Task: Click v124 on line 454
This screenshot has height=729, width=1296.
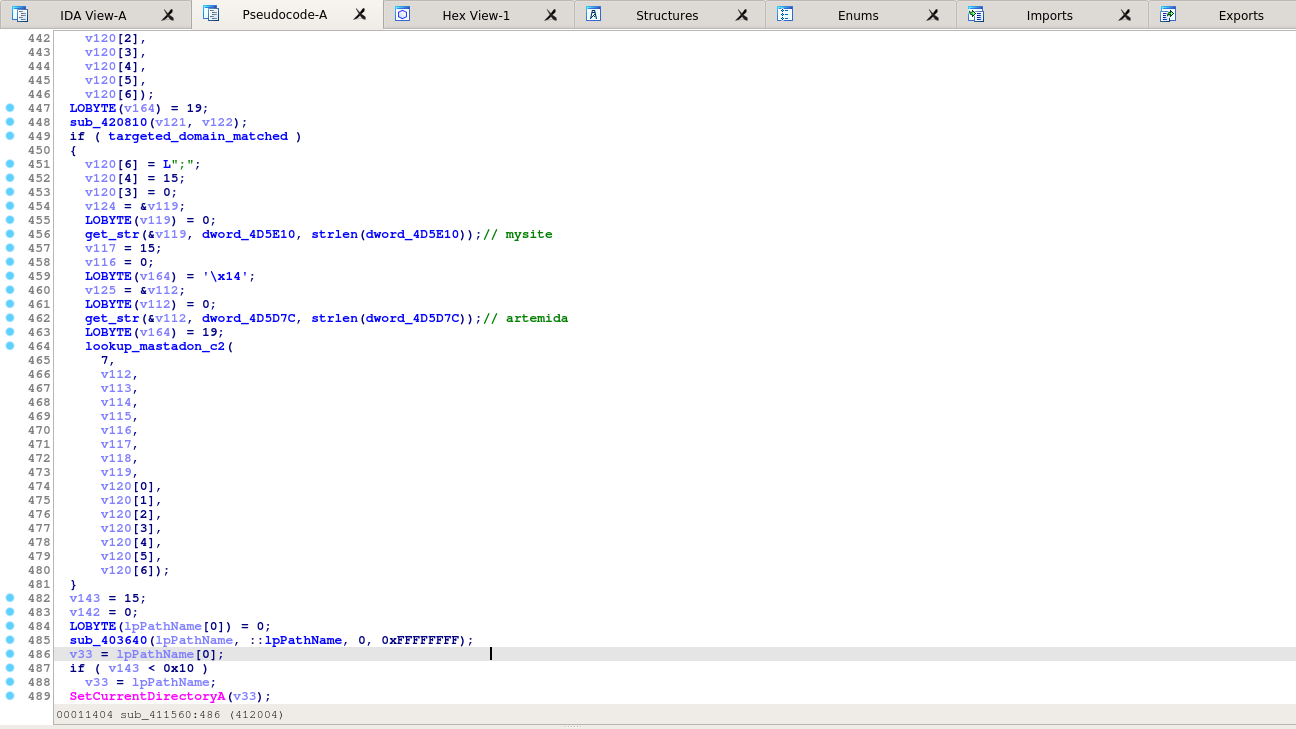Action: click(100, 206)
